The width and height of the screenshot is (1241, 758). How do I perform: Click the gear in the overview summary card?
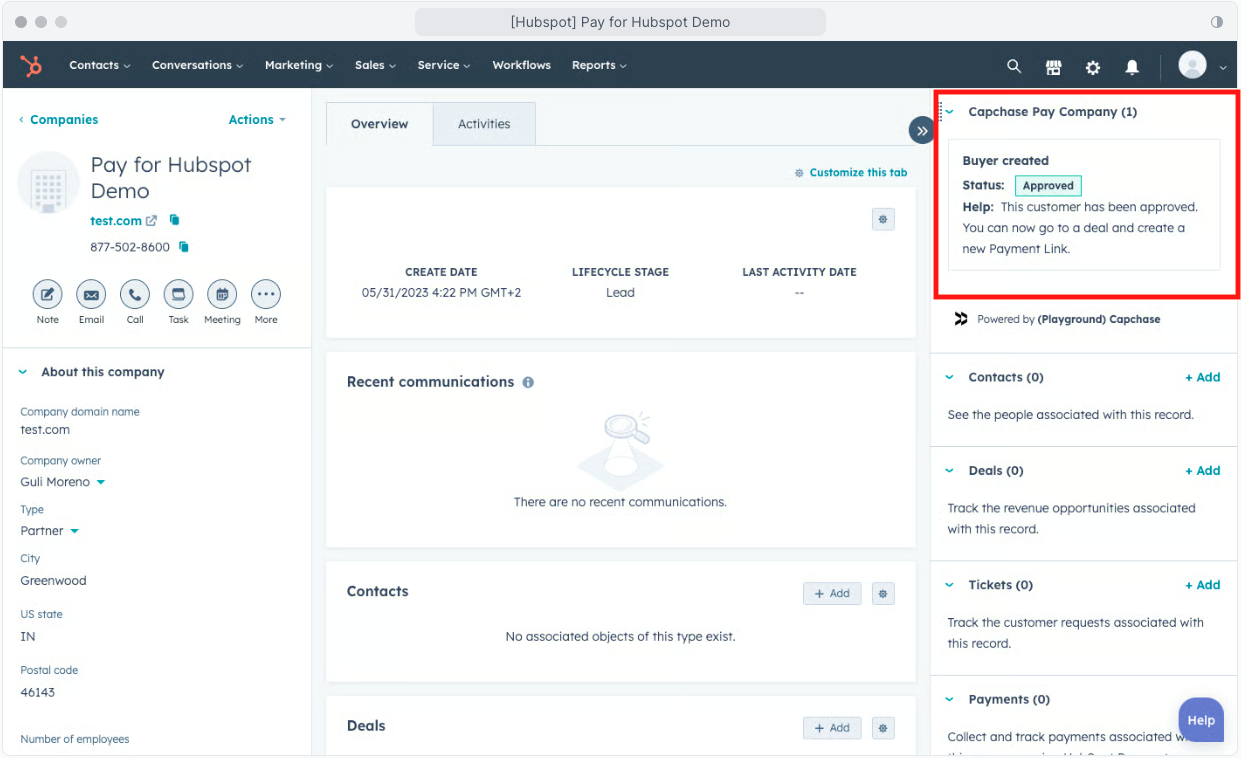tap(883, 219)
